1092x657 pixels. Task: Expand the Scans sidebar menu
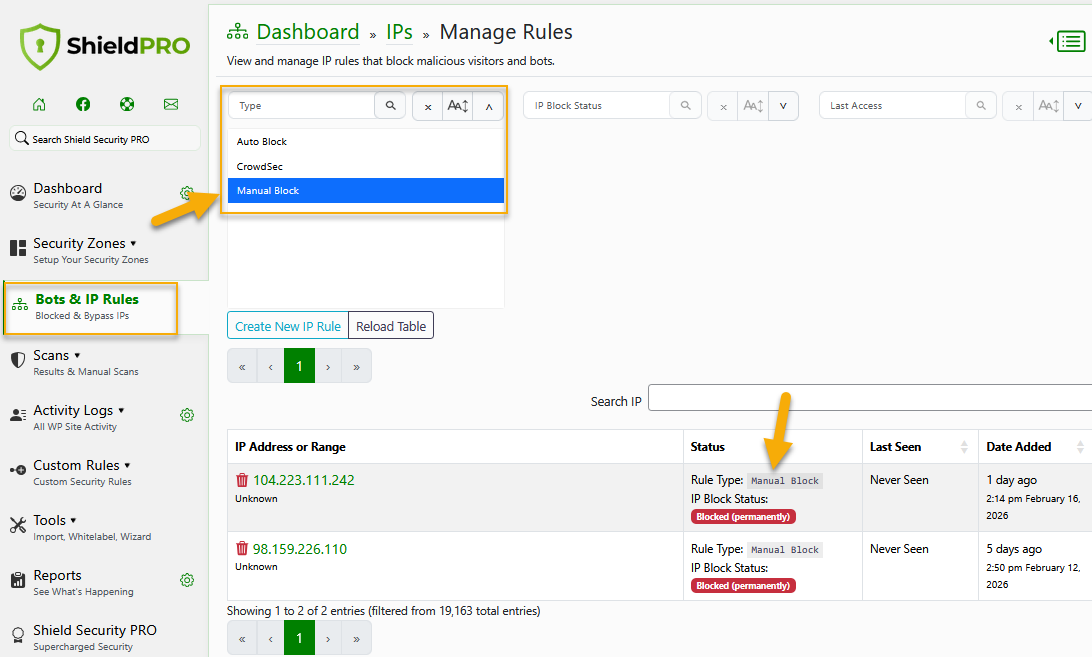75,362
